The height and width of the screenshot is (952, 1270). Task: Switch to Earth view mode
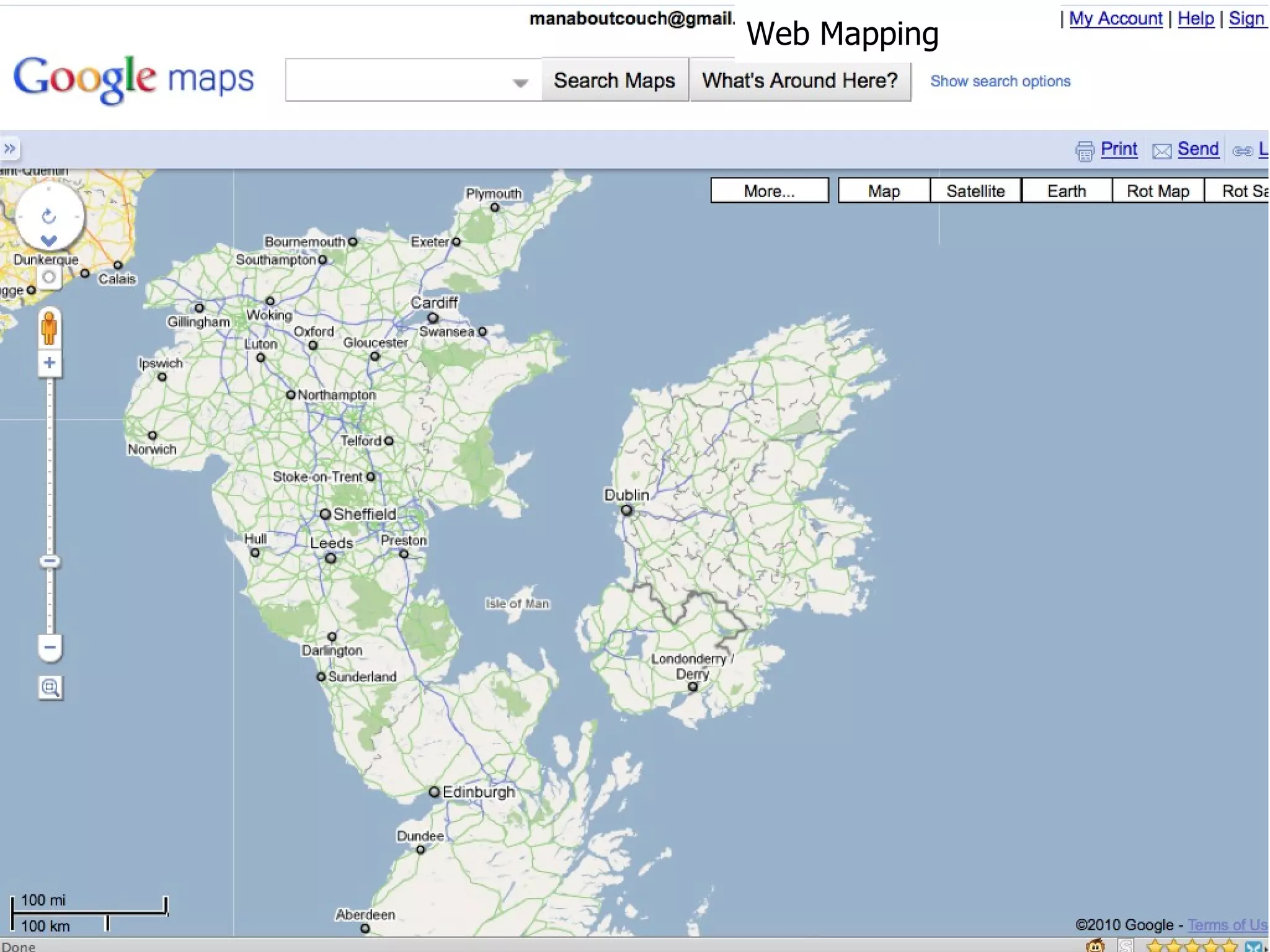(x=1066, y=191)
